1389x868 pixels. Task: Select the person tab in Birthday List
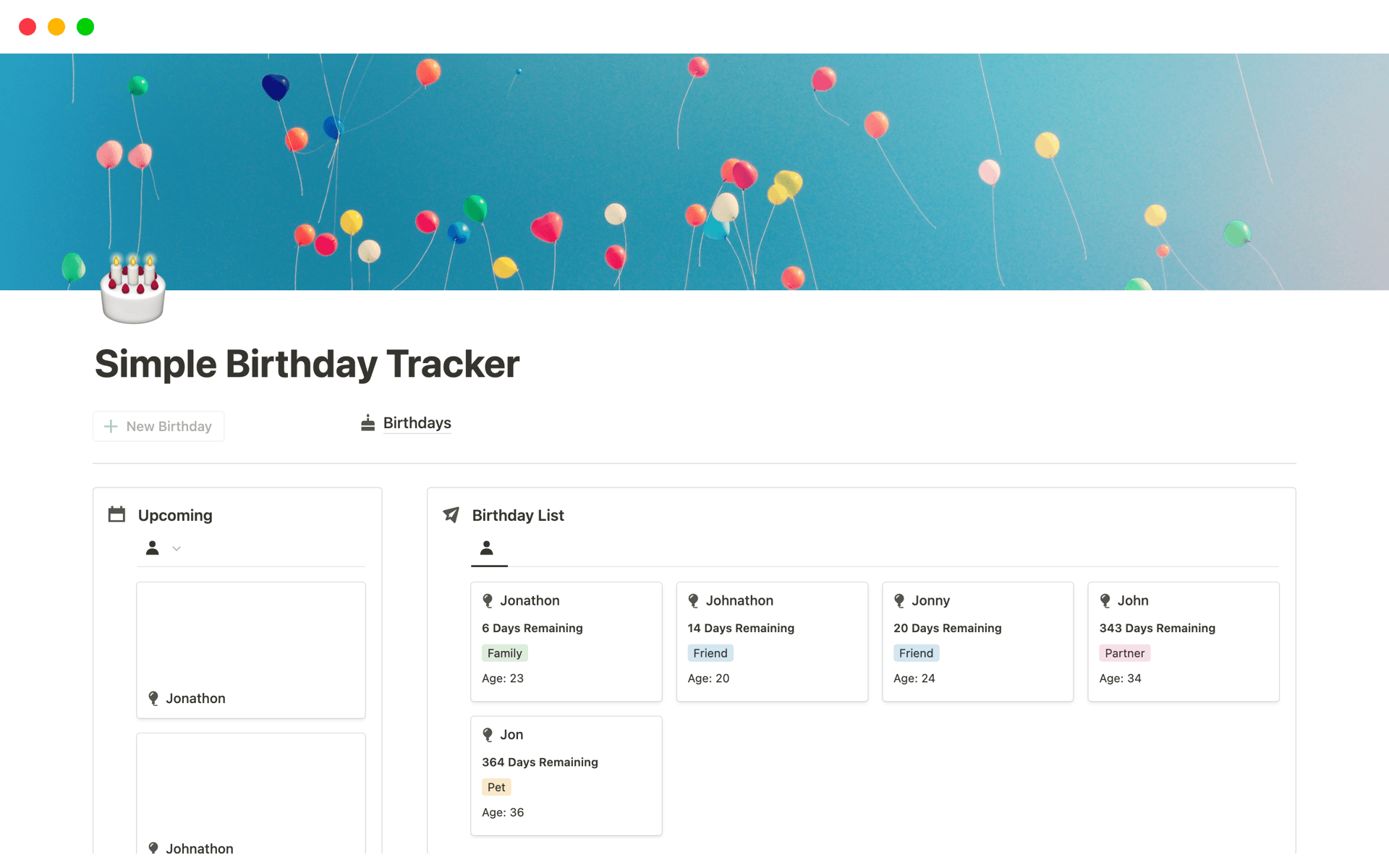click(x=487, y=548)
